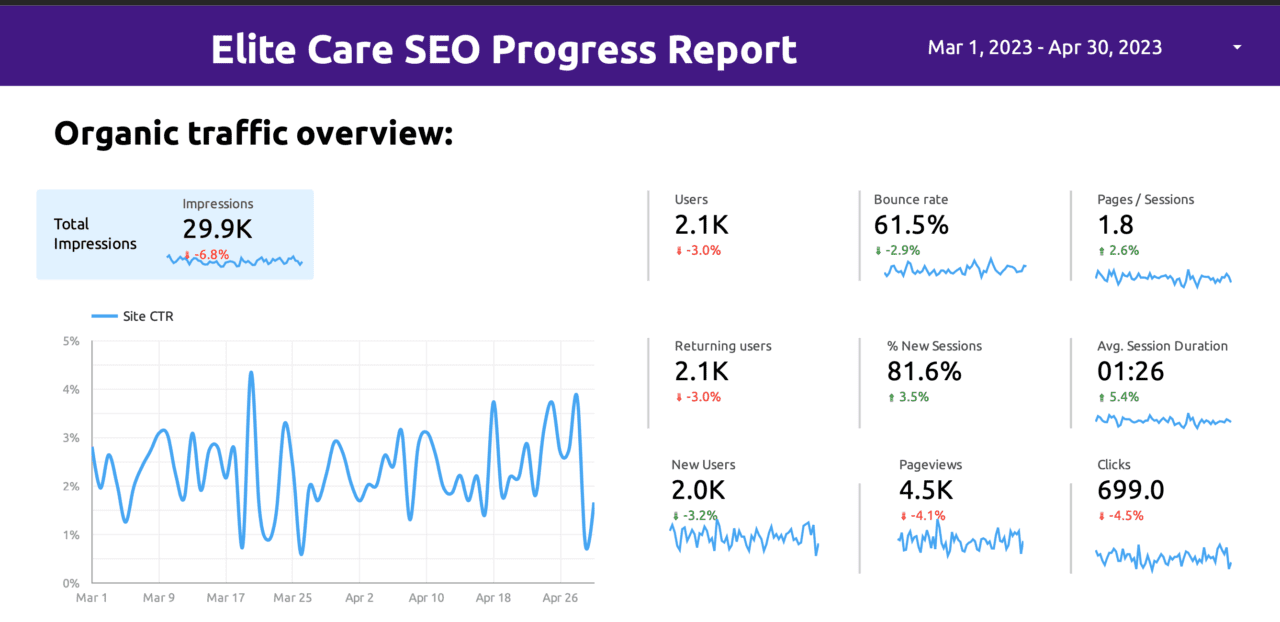The height and width of the screenshot is (622, 1280).
Task: Click the red down arrow under Returning users
Action: click(679, 397)
